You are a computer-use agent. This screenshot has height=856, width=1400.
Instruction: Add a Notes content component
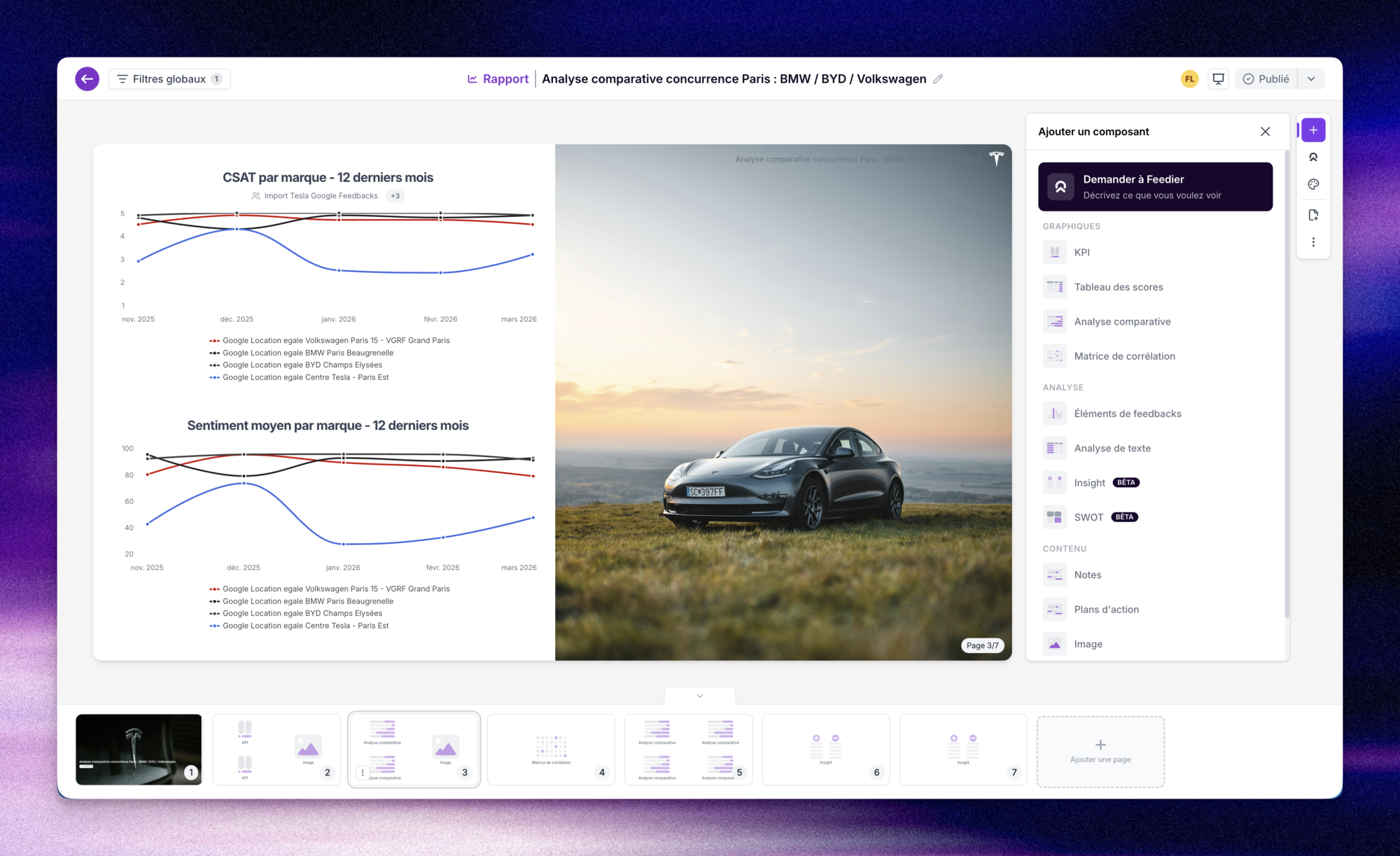[x=1155, y=575]
